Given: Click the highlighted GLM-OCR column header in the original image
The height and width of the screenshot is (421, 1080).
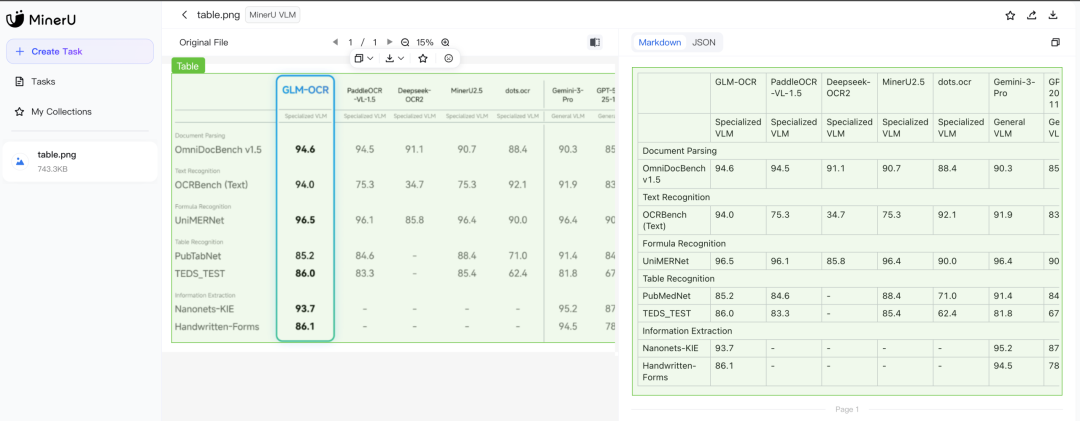Looking at the screenshot, I should 305,90.
